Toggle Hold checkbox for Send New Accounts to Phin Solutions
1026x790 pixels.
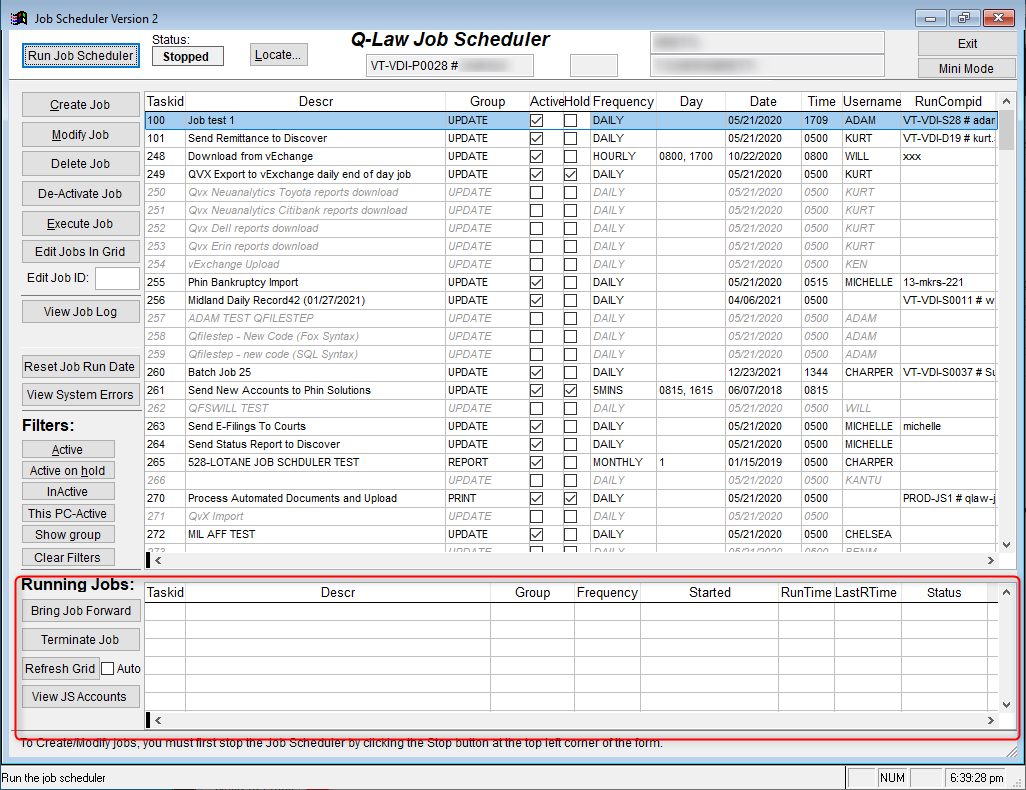[571, 390]
